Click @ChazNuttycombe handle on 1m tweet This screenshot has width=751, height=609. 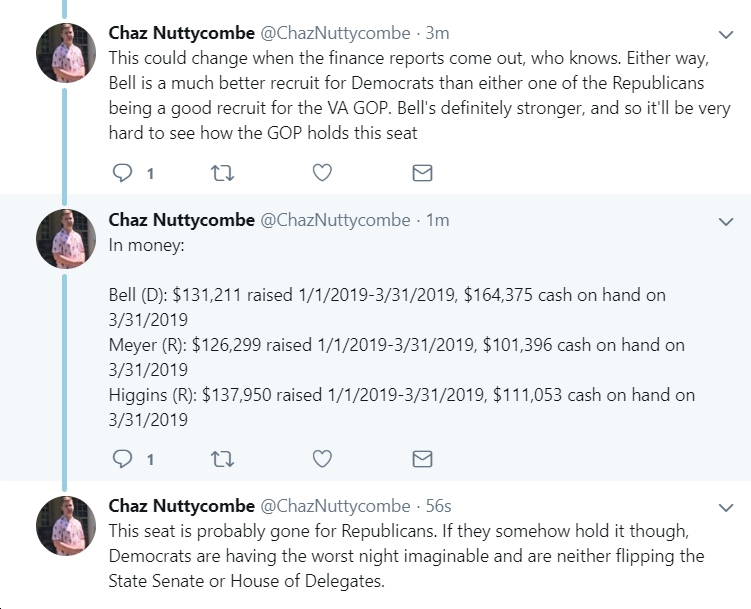tap(335, 220)
